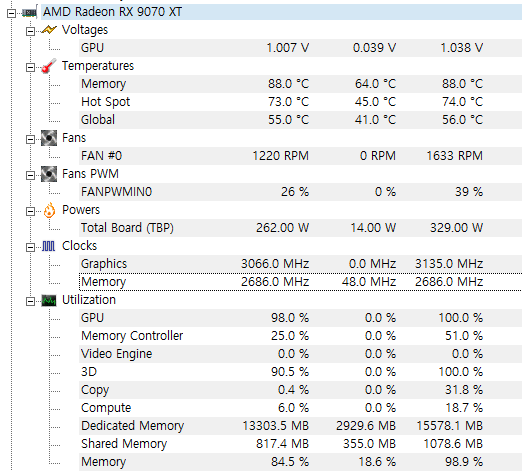Click the 3135.0 MHz maximum graphics clock

tap(449, 264)
